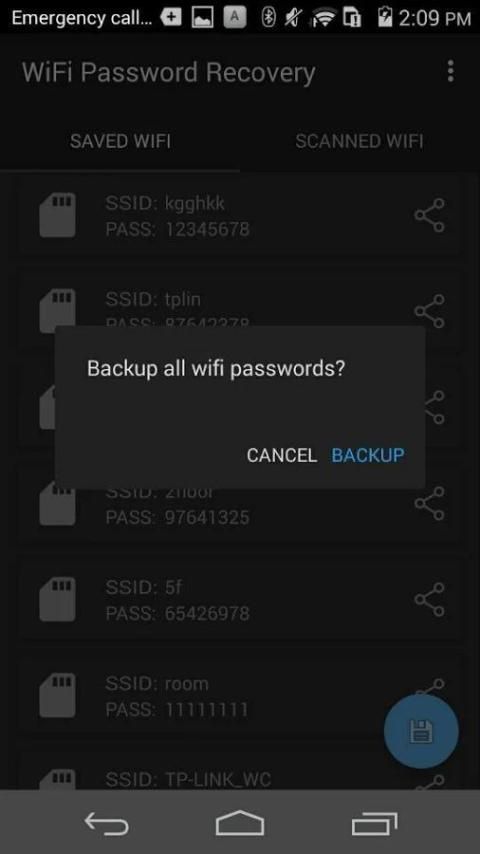This screenshot has height=854, width=480.
Task: Select the TP-LINK_WC network entry
Action: tap(240, 773)
